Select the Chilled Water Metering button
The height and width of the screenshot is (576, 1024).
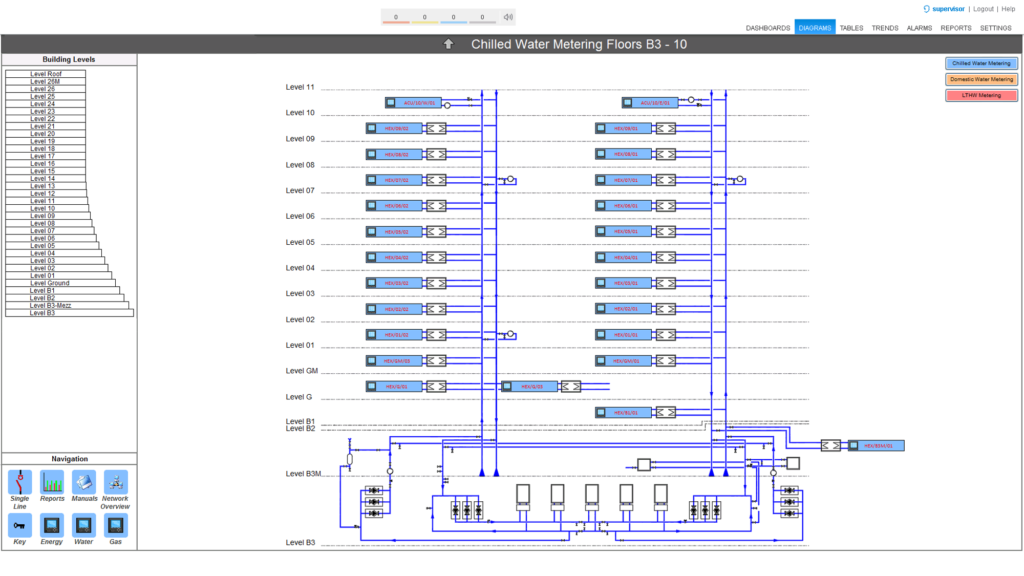coord(981,63)
